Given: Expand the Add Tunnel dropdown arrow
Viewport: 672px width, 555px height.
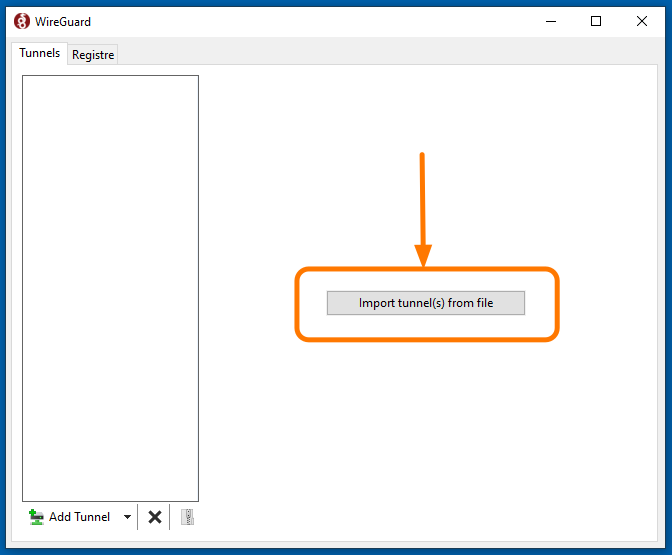Looking at the screenshot, I should click(127, 517).
